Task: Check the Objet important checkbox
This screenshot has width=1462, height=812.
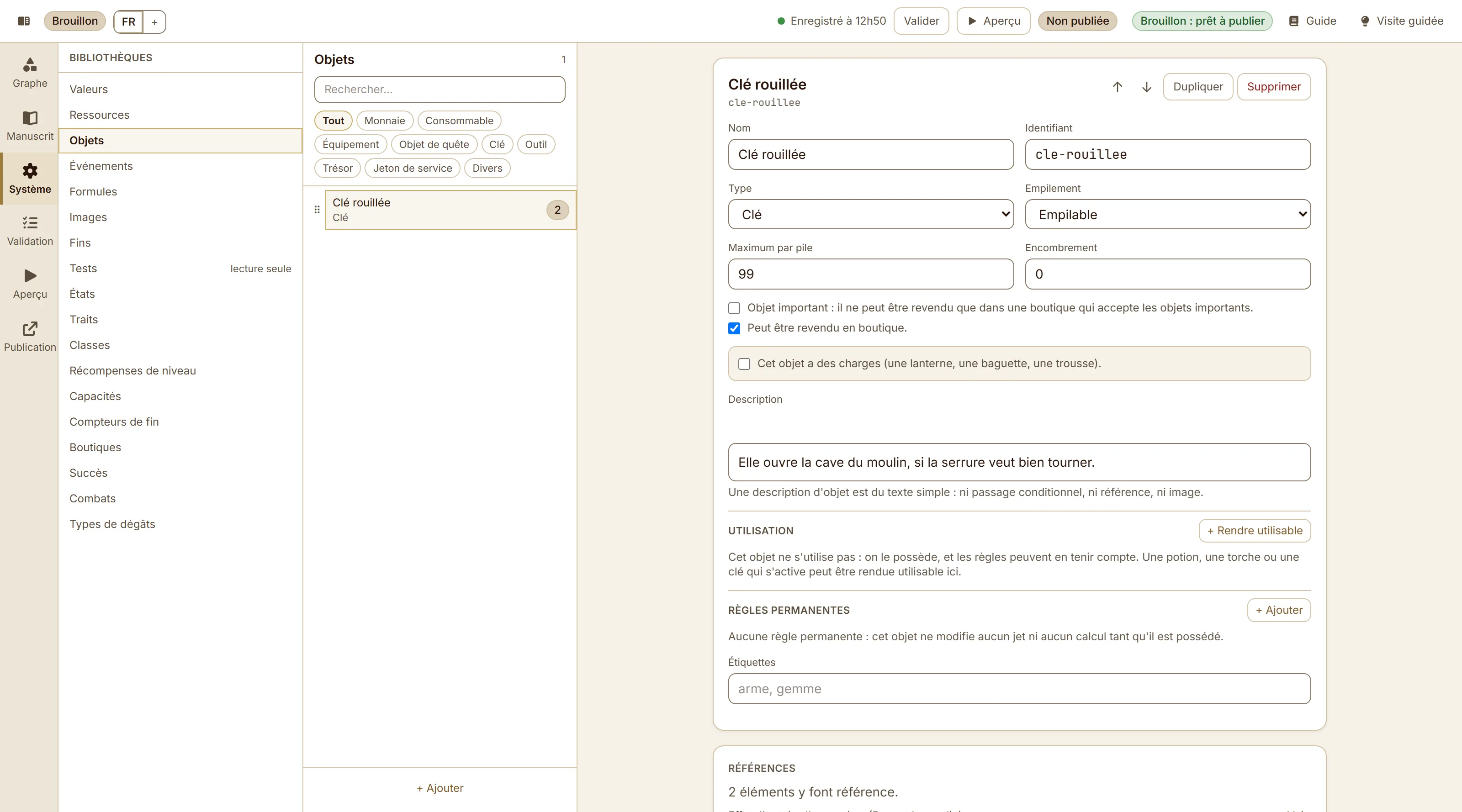Action: point(734,308)
